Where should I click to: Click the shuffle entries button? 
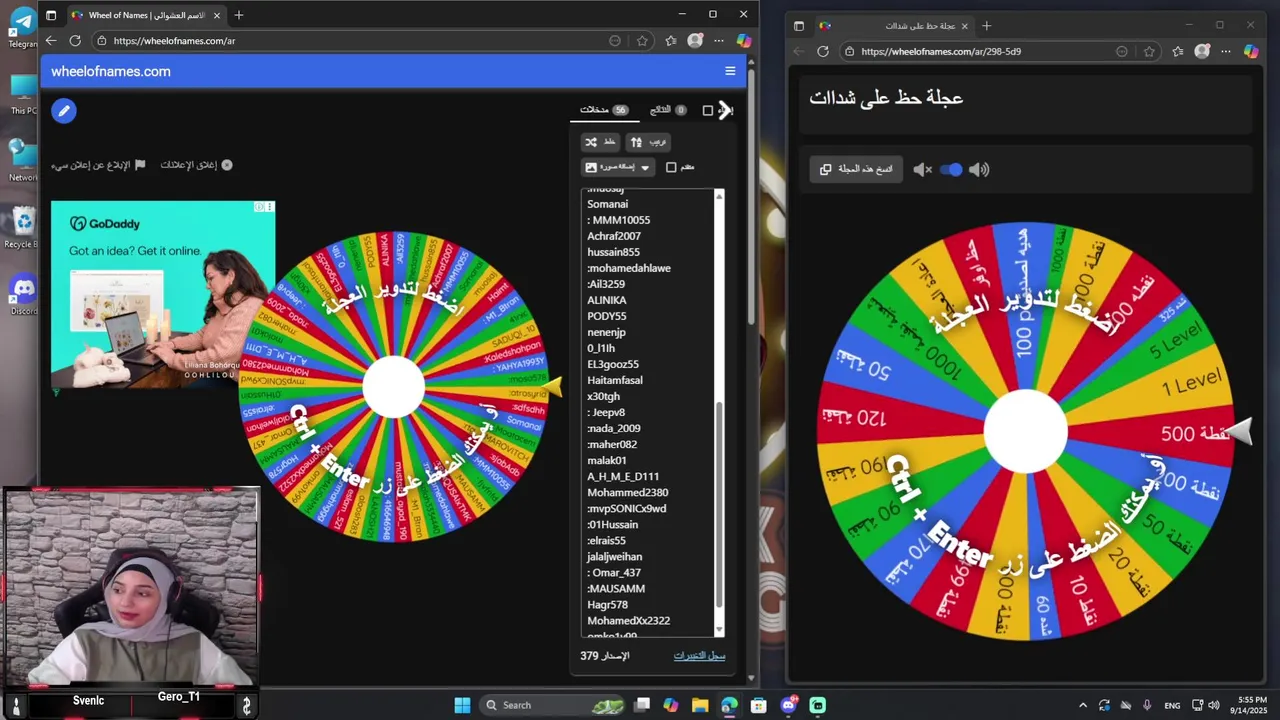pyautogui.click(x=600, y=142)
